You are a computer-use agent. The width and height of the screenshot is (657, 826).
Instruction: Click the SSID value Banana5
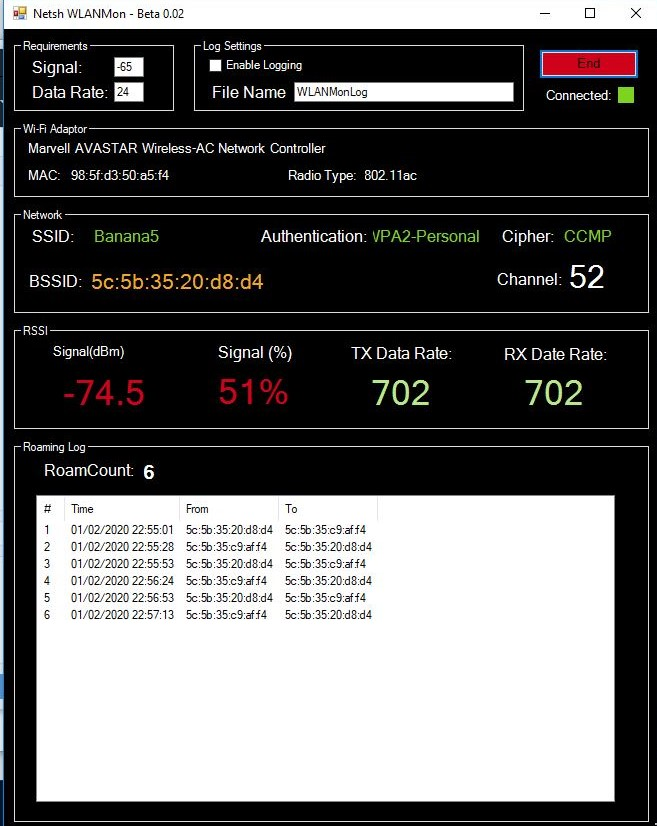click(126, 237)
